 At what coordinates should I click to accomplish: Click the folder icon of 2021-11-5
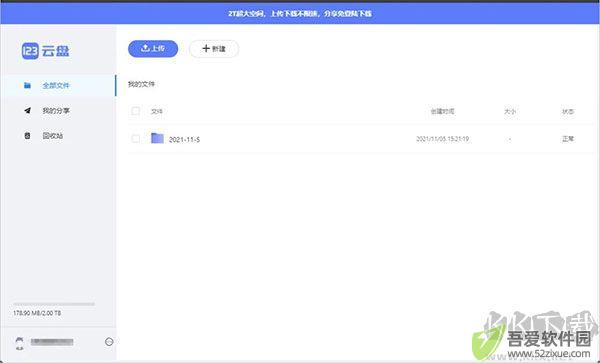(x=157, y=138)
